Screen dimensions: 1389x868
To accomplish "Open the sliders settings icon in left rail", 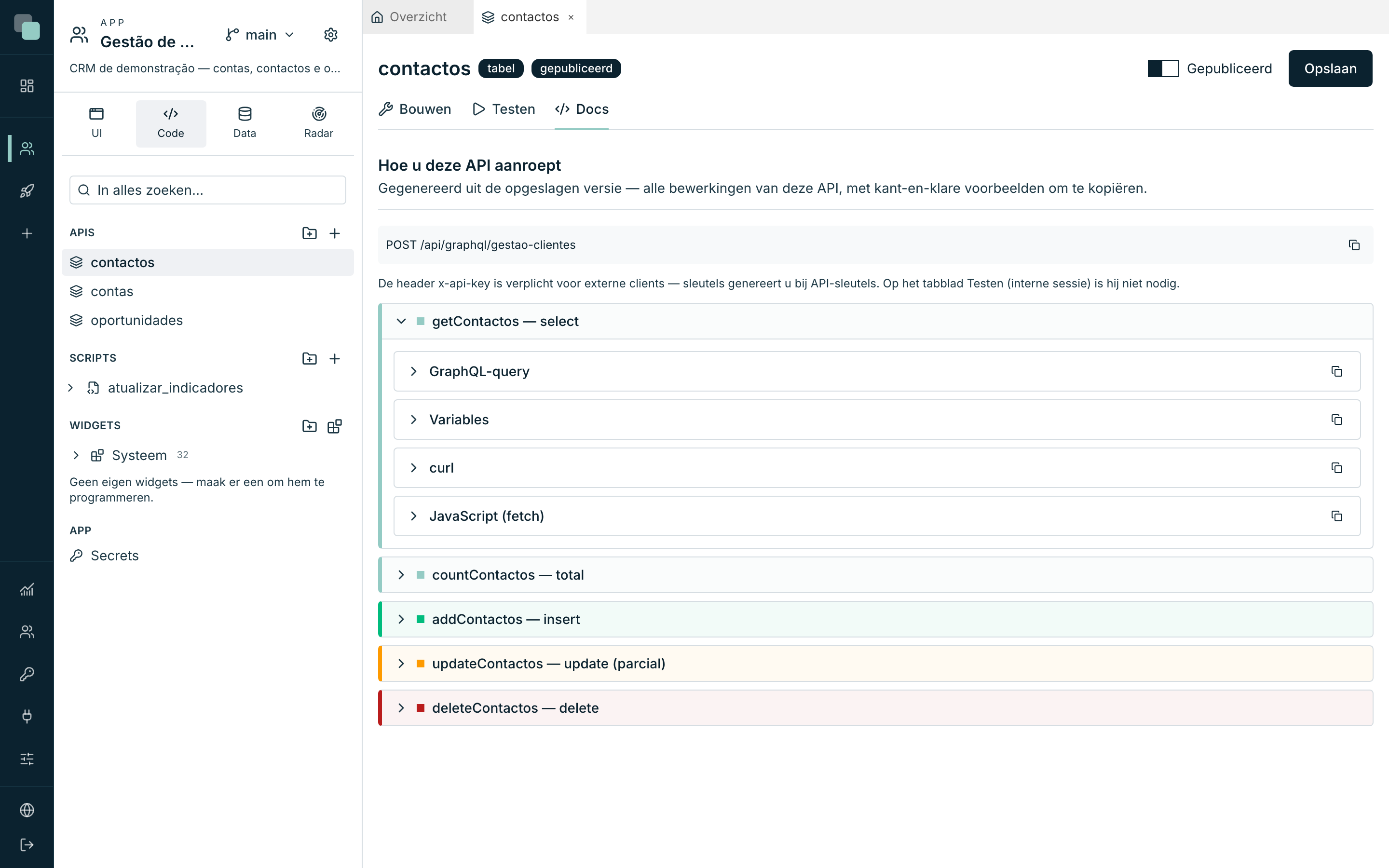I will 27,759.
